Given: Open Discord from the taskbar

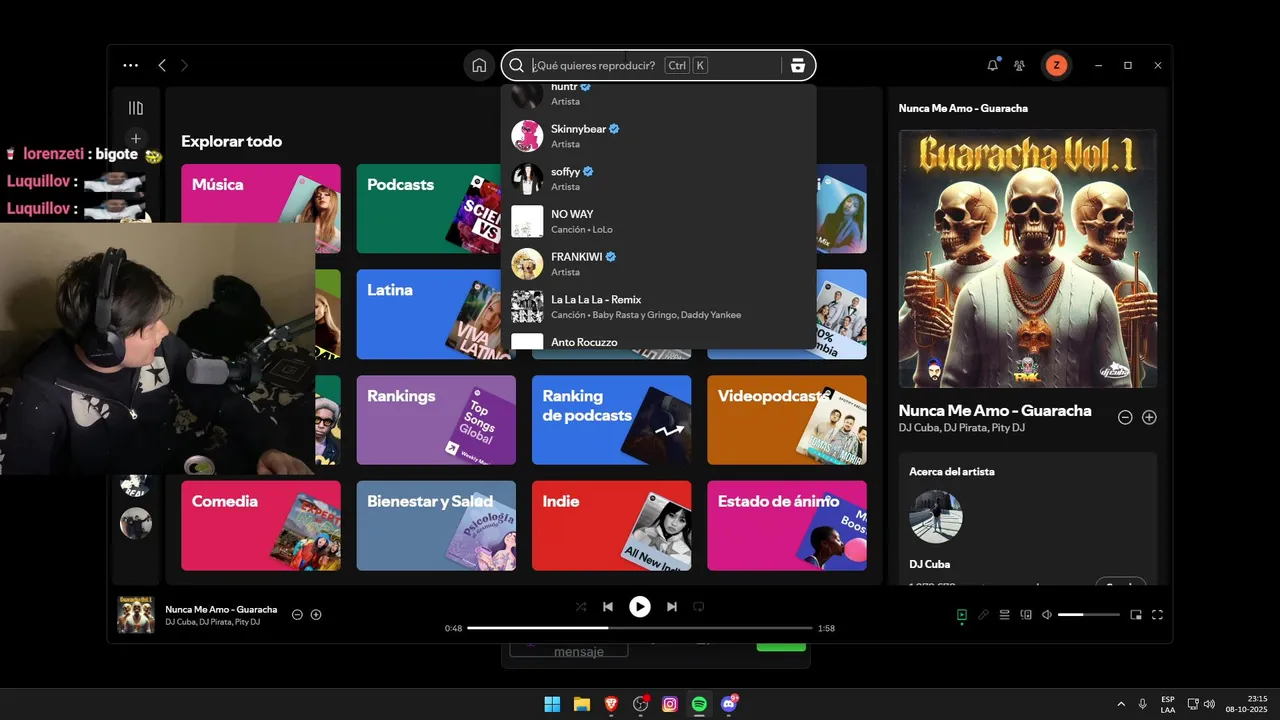Looking at the screenshot, I should point(729,704).
